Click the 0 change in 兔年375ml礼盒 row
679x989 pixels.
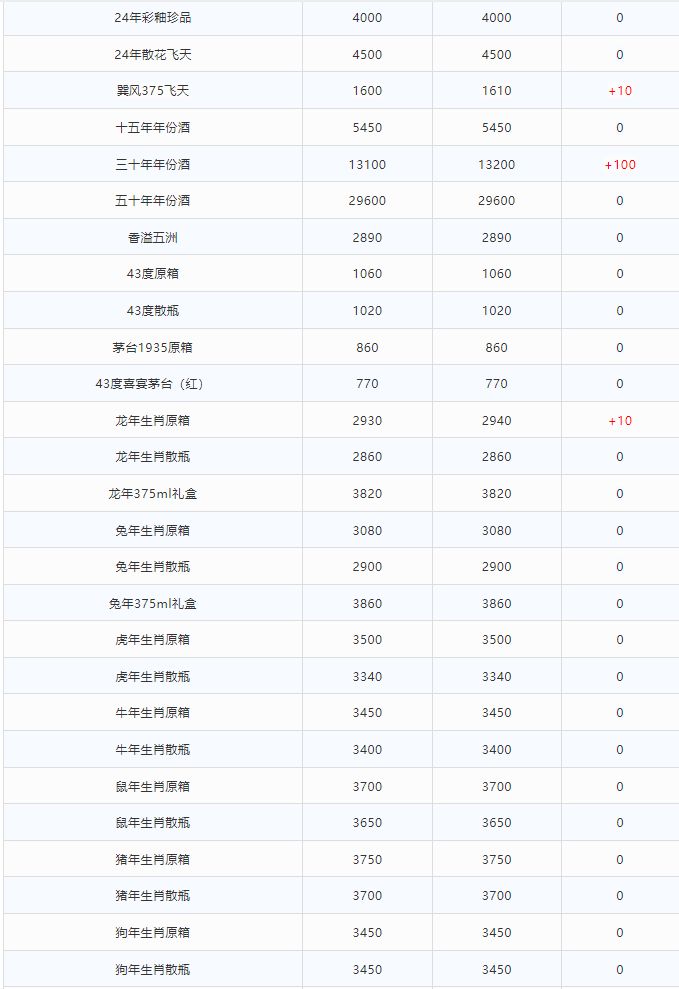coord(620,604)
